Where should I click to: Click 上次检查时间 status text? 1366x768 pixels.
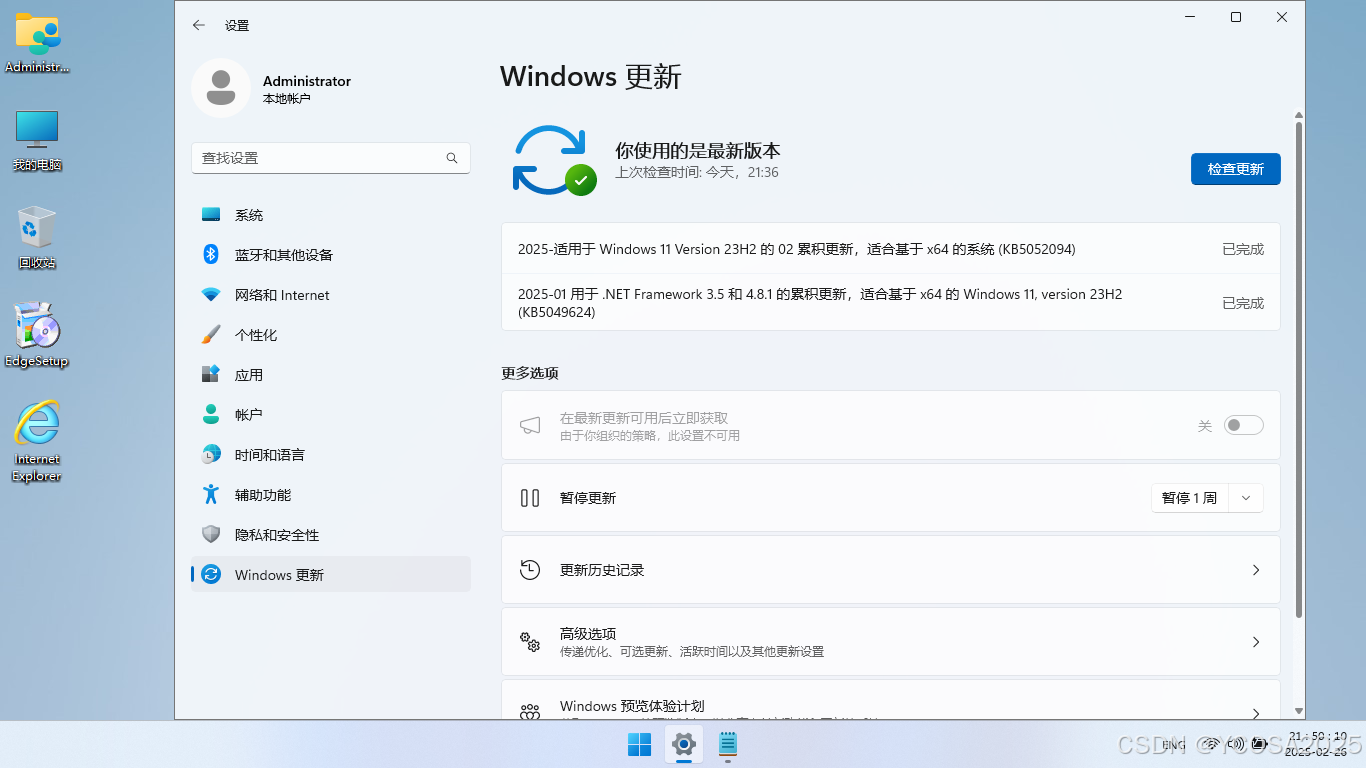pos(697,172)
